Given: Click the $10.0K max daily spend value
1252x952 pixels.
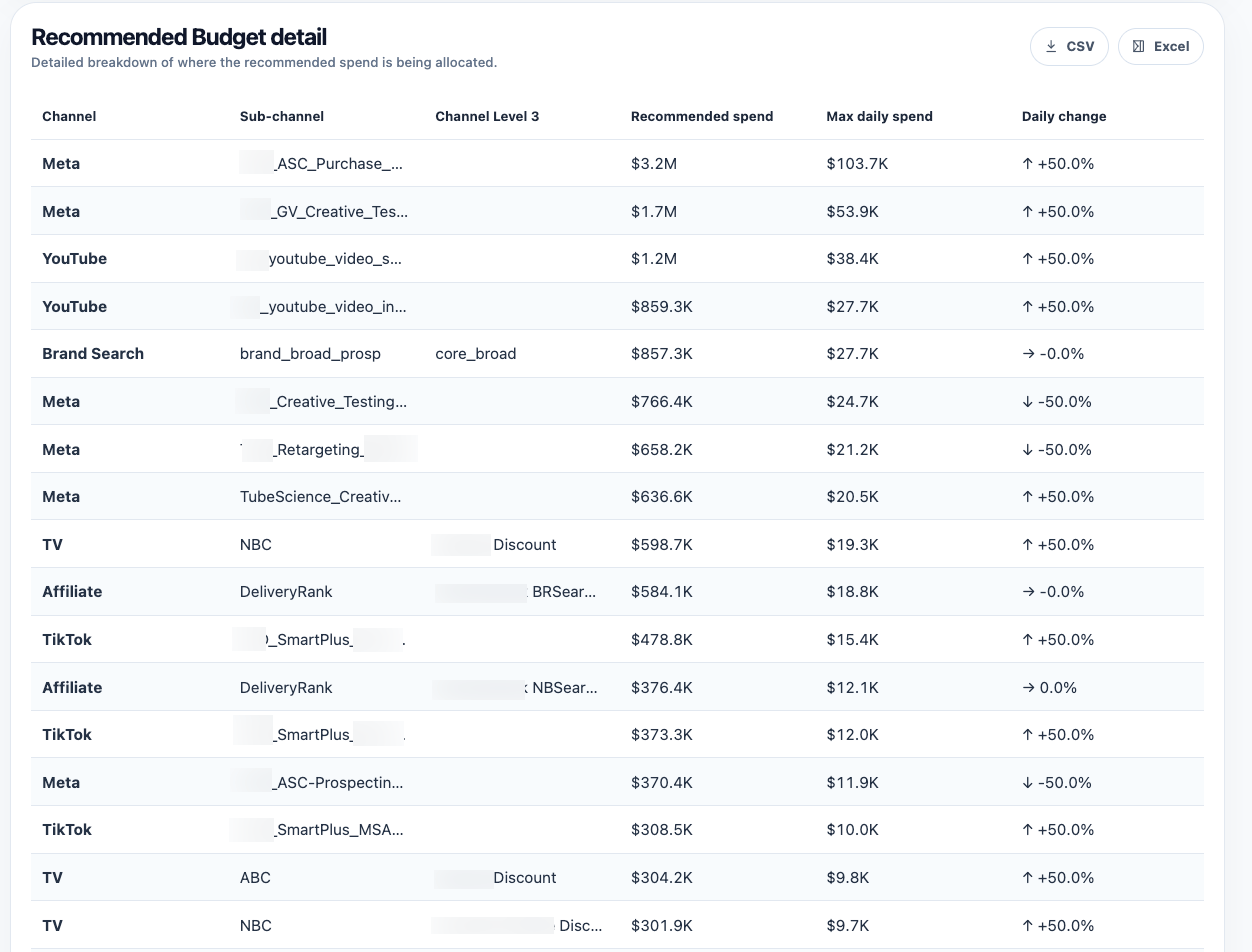Looking at the screenshot, I should point(852,829).
